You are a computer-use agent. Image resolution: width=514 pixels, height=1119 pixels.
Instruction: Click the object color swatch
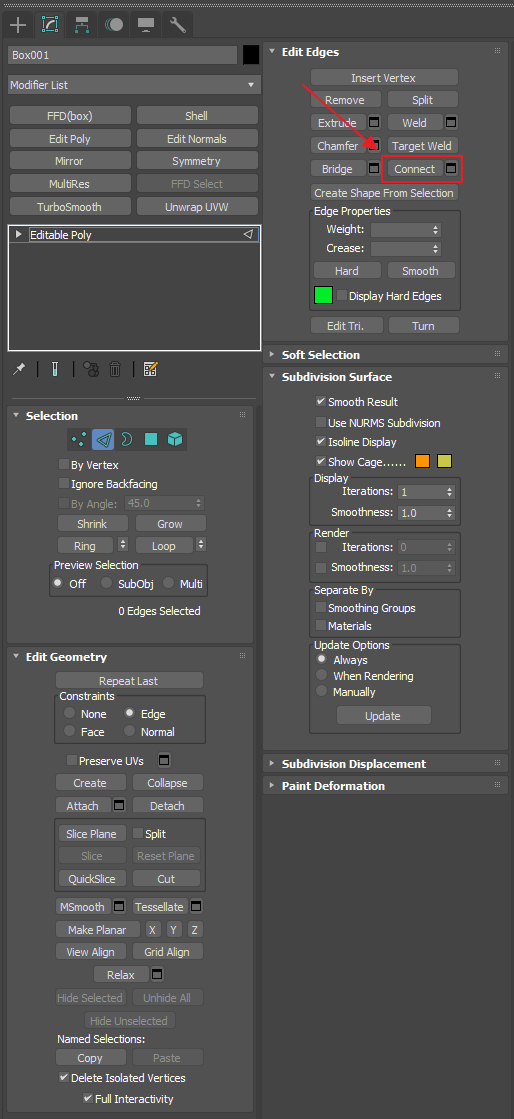coord(251,55)
